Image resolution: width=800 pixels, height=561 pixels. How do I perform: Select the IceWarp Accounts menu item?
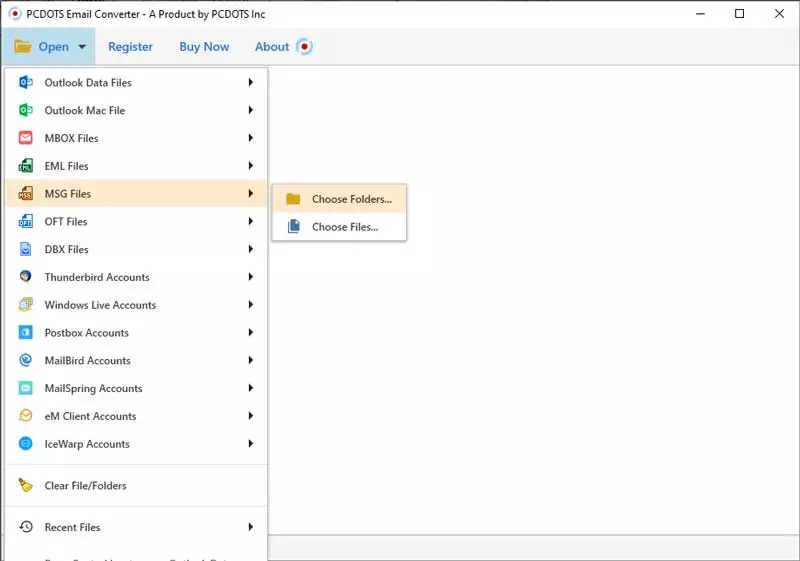136,443
